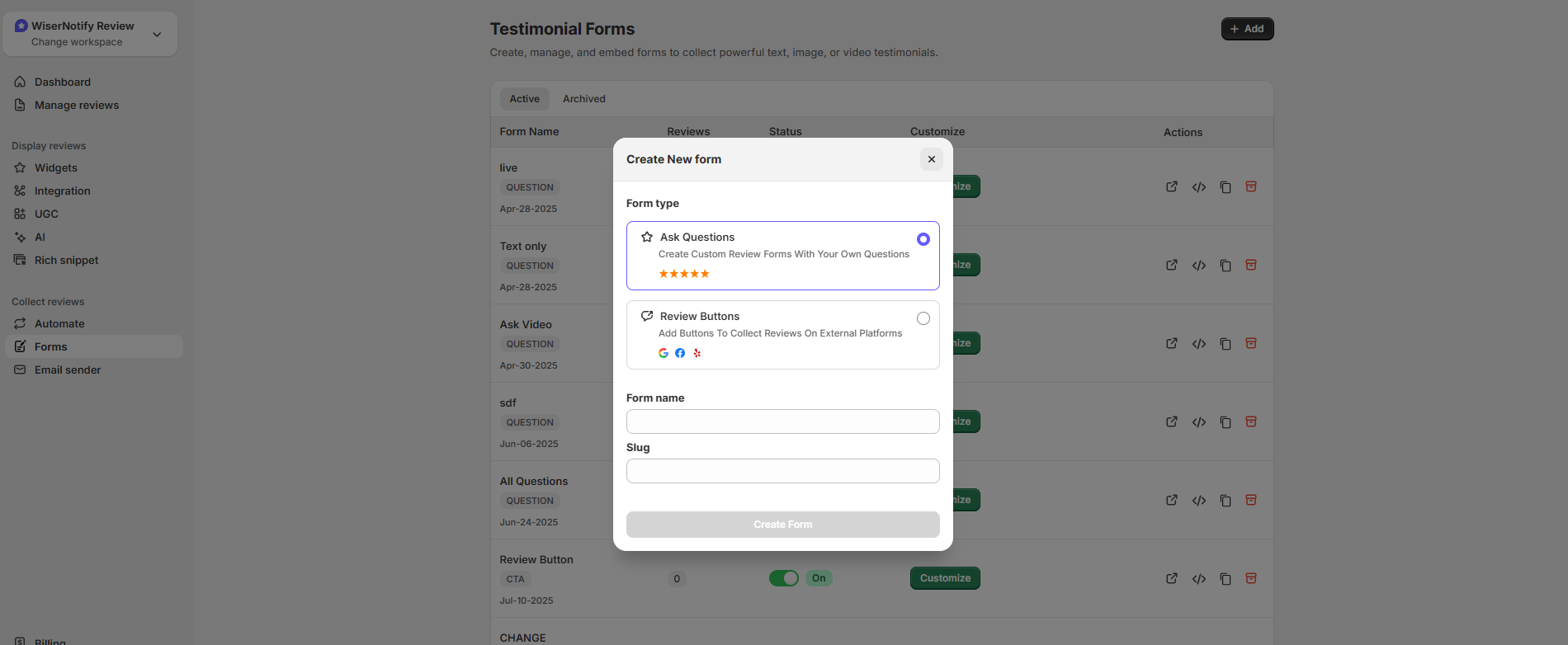Copy the All Questions form
Viewport: 1568px width, 645px height.
click(x=1226, y=501)
